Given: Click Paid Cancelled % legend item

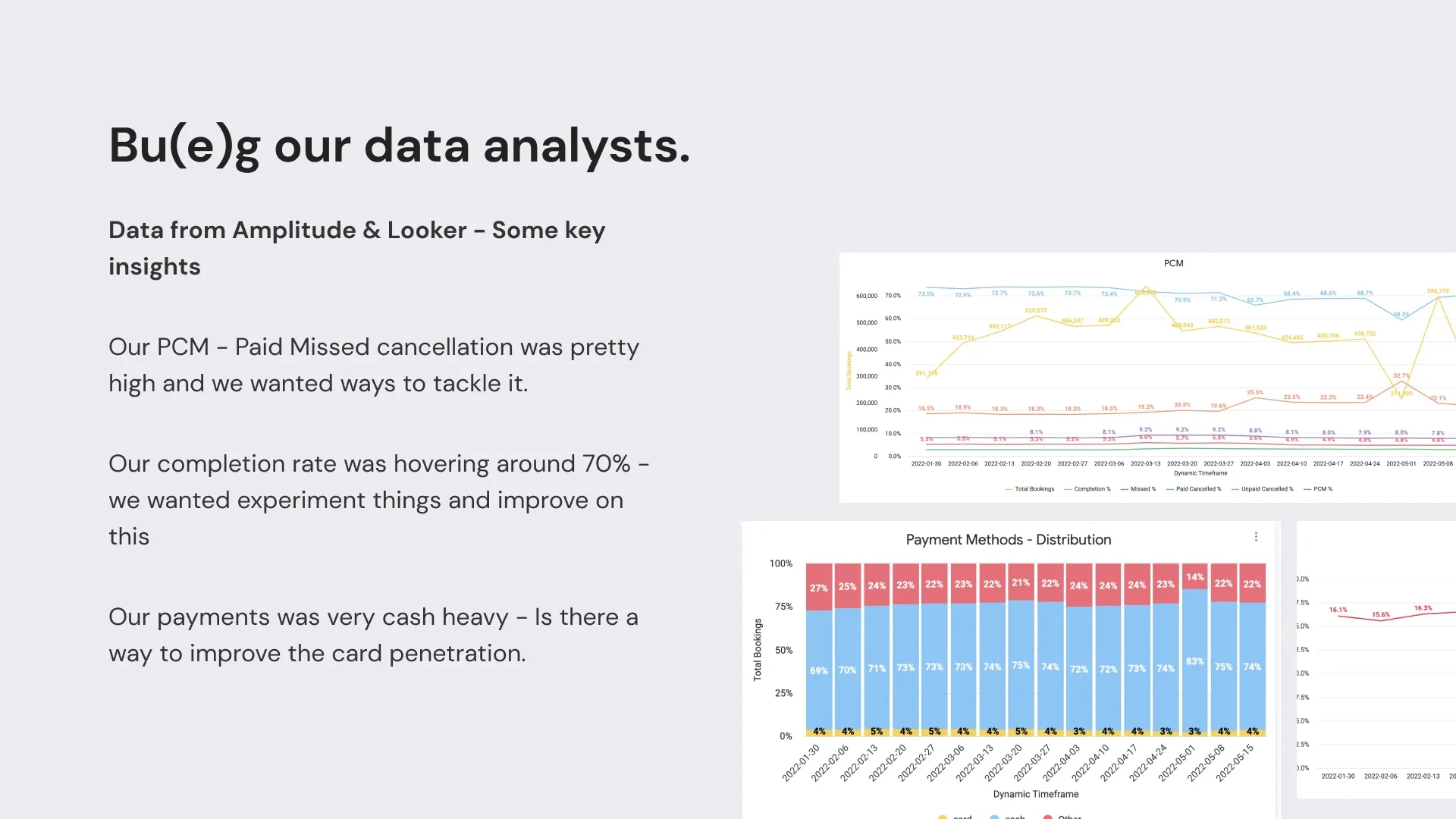Looking at the screenshot, I should 1197,489.
